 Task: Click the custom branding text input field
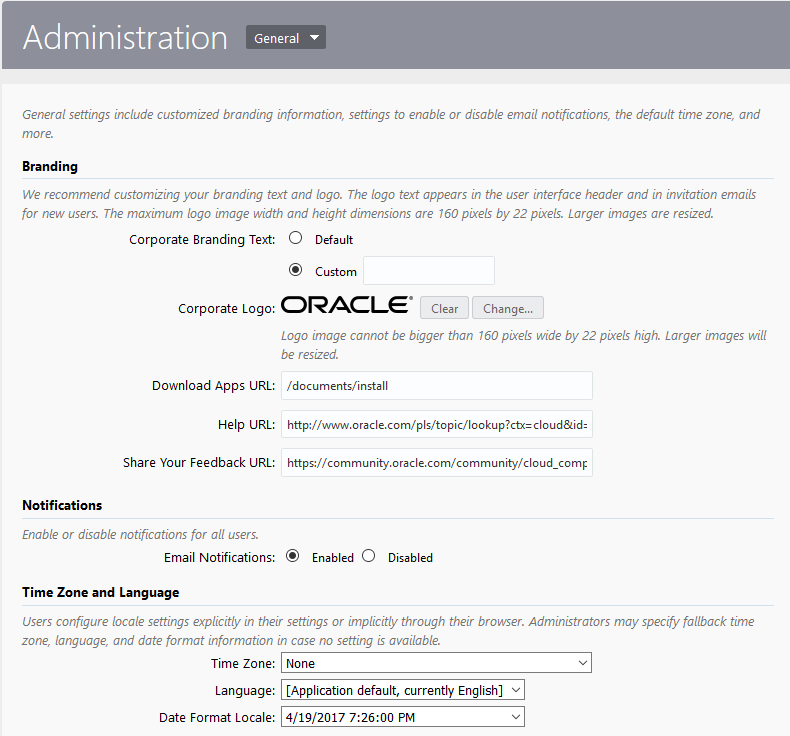[x=429, y=271]
